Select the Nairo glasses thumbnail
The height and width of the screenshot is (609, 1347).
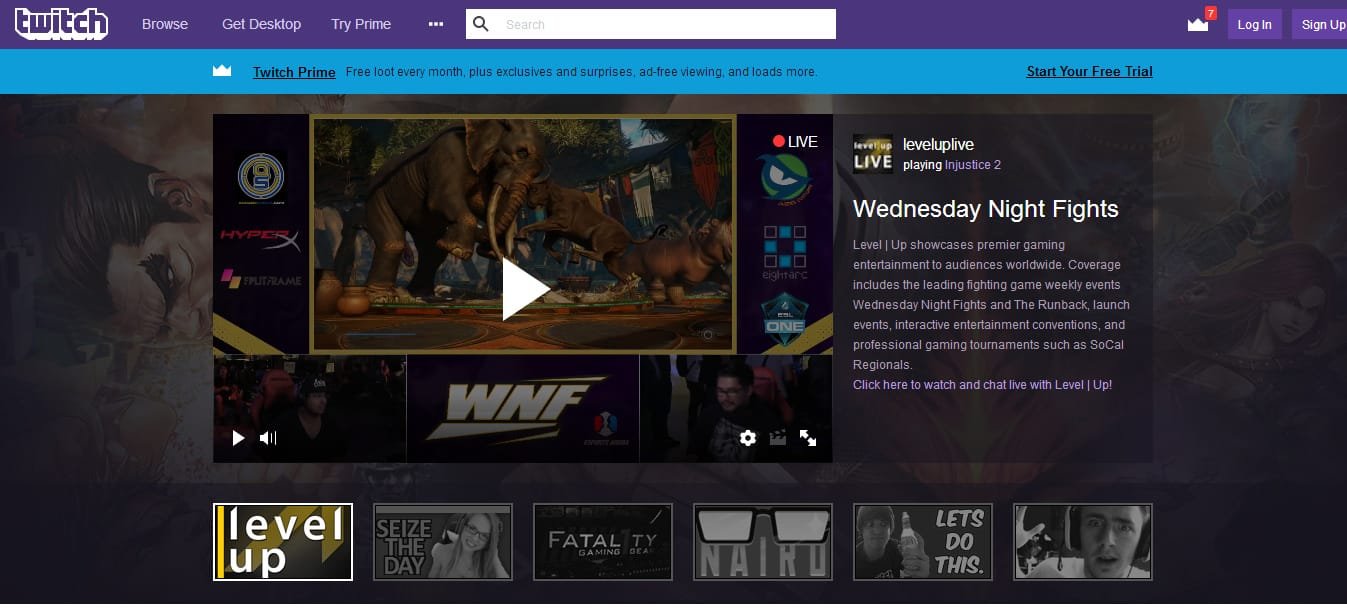tap(763, 542)
